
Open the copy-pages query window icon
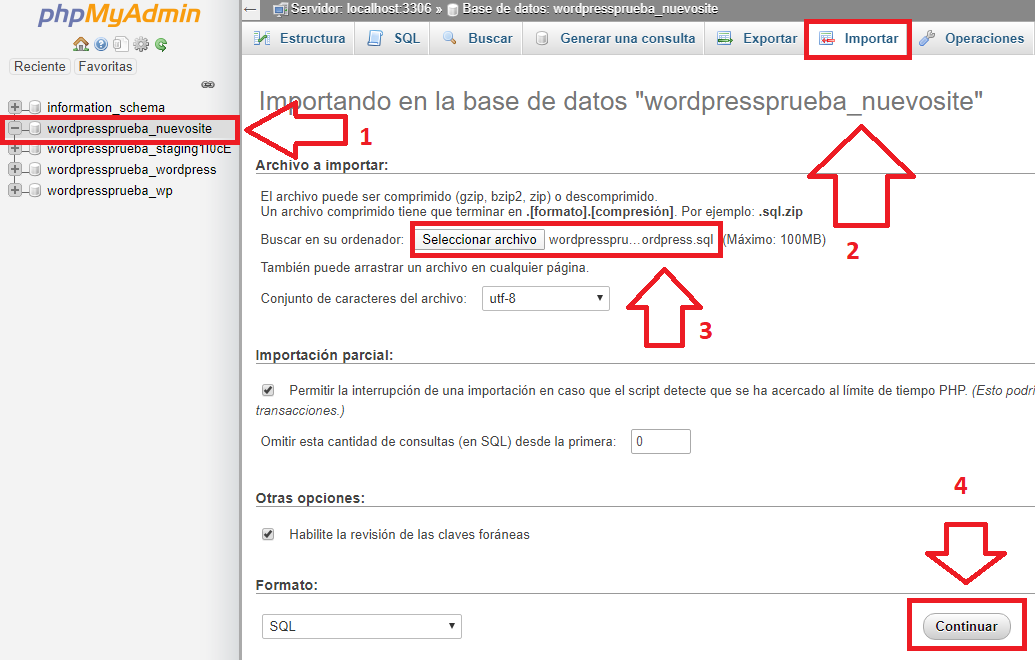(x=120, y=44)
